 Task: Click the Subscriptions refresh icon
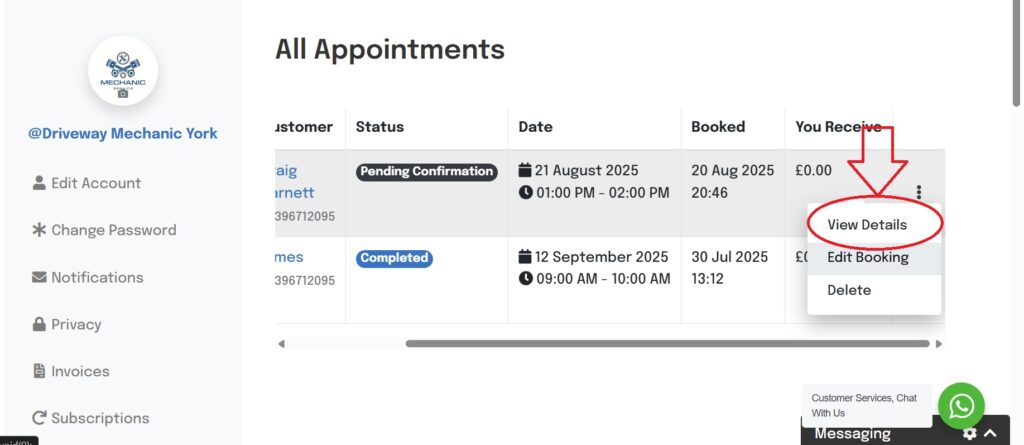tap(40, 418)
